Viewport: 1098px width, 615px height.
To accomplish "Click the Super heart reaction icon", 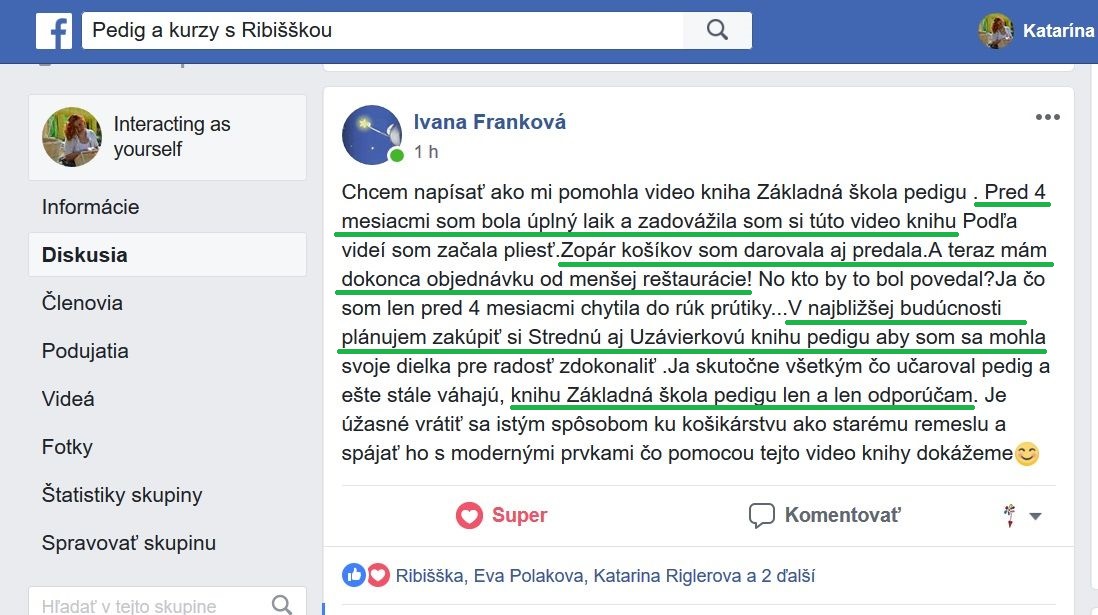I will point(469,516).
